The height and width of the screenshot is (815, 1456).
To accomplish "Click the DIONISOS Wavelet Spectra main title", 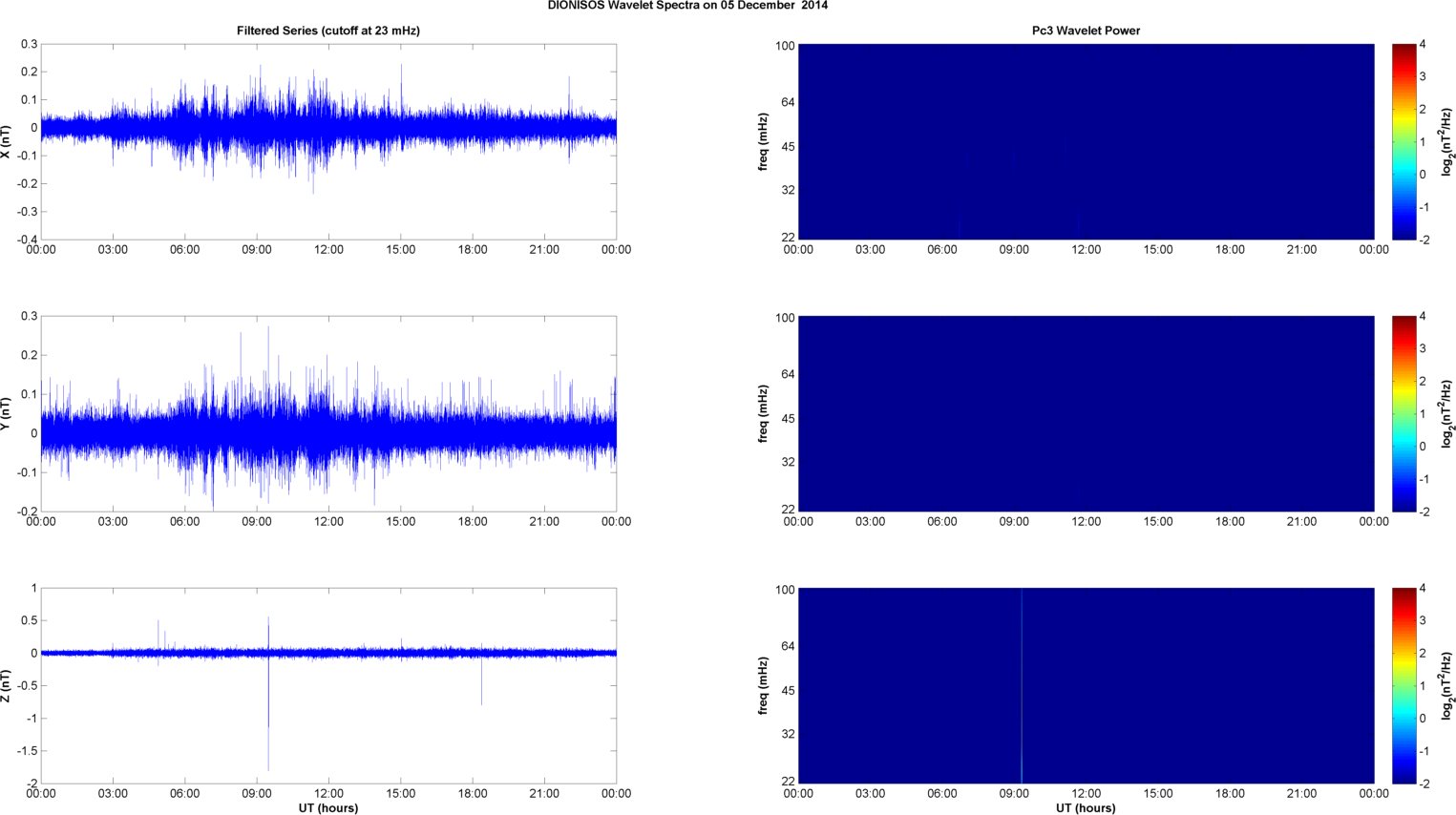I will [x=687, y=6].
